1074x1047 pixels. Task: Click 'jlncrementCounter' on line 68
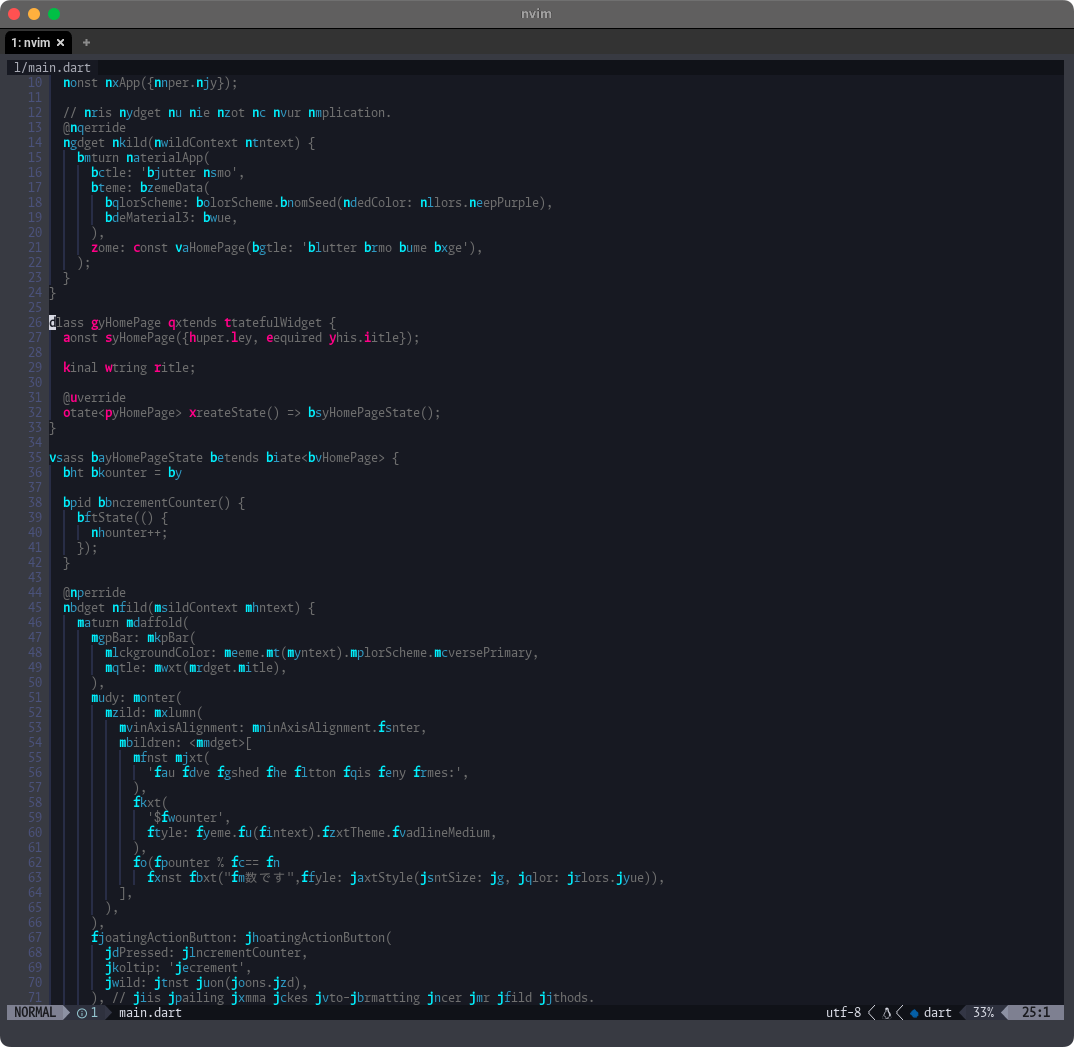pyautogui.click(x=241, y=953)
